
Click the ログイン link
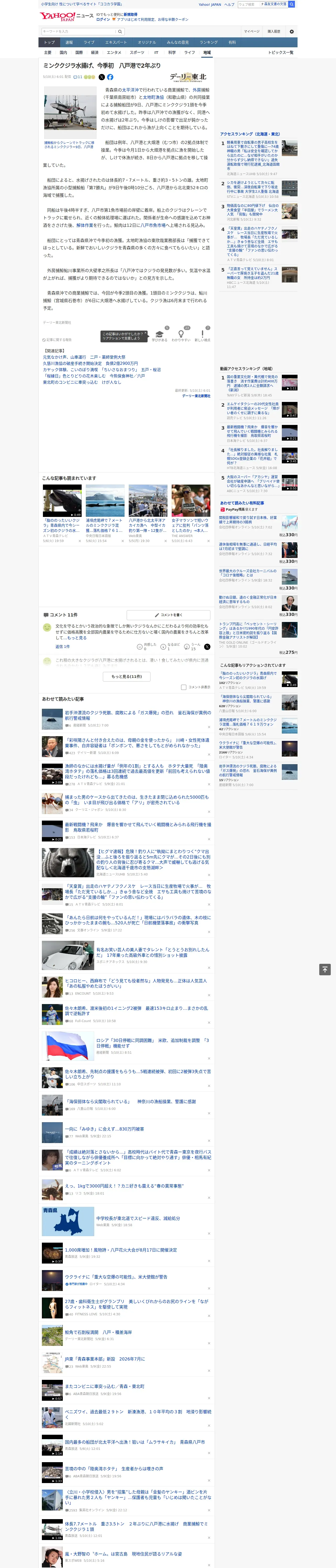[x=103, y=20]
